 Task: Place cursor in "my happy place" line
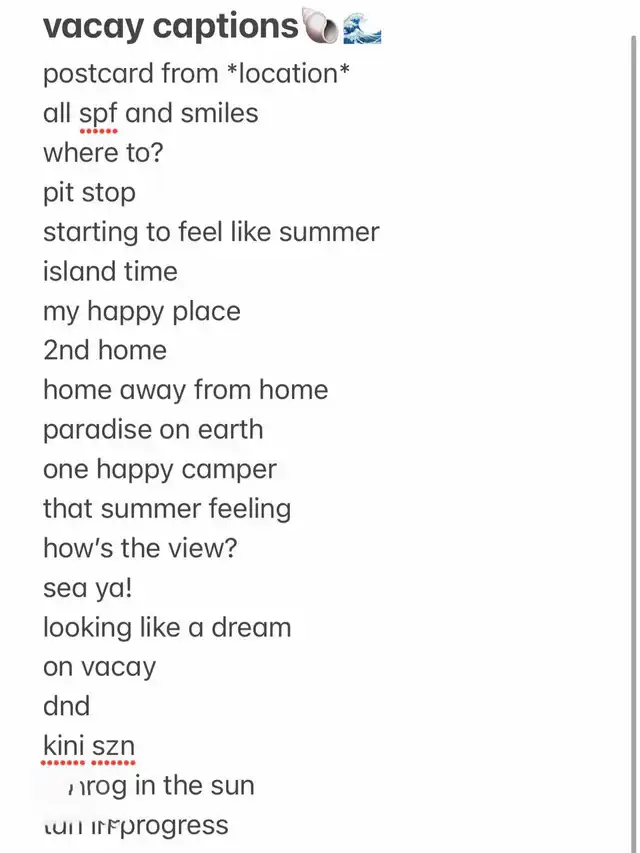pos(142,311)
